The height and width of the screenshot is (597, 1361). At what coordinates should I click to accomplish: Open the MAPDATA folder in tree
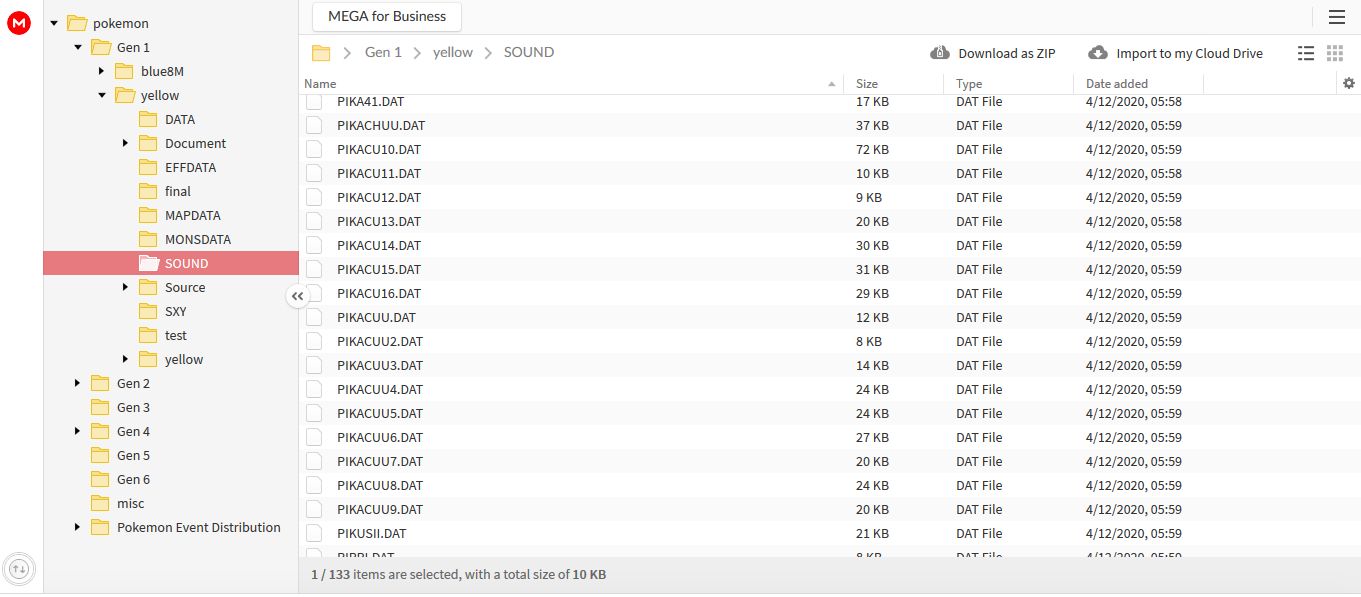193,215
